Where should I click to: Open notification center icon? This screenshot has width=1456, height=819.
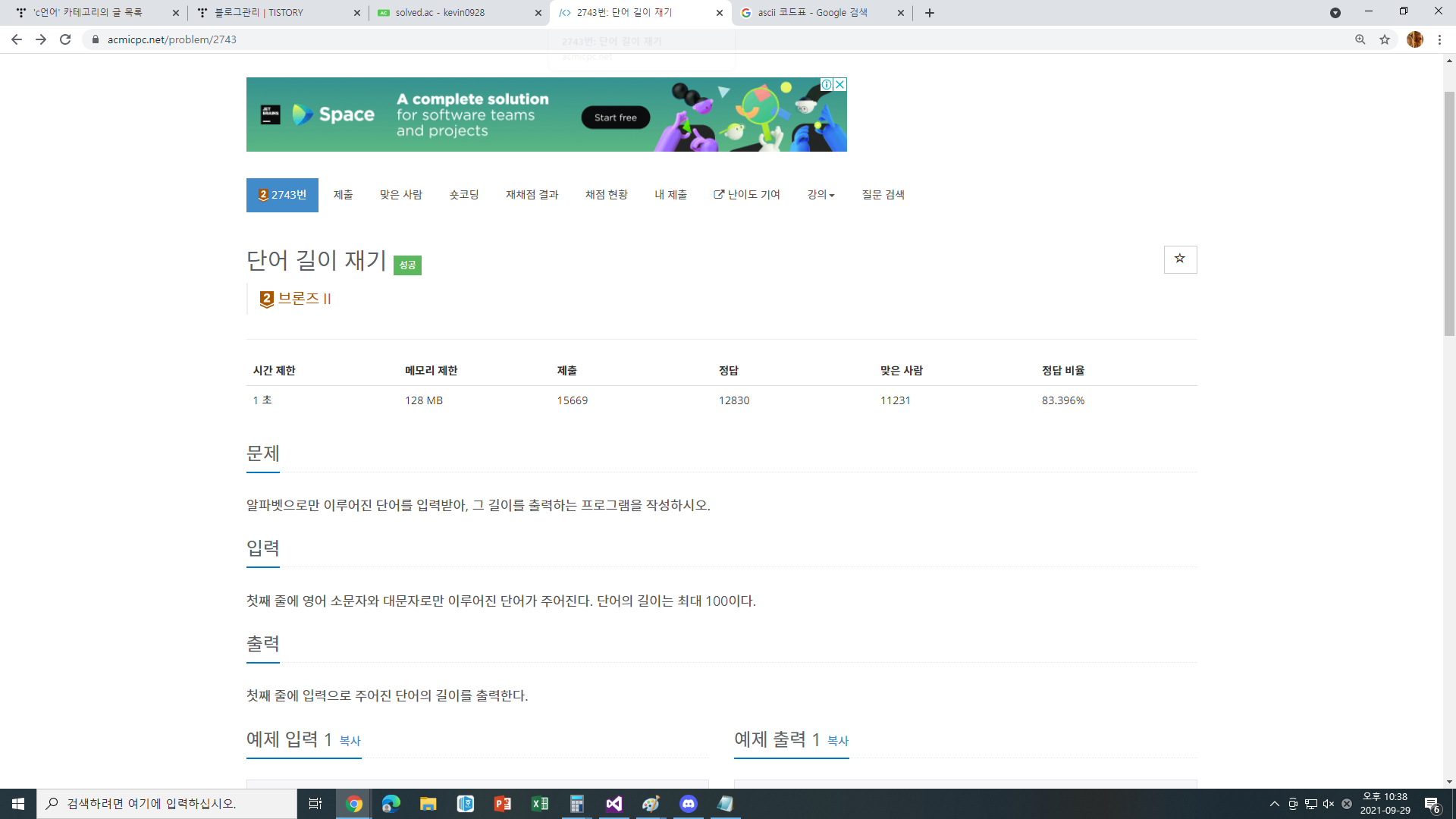pyautogui.click(x=1432, y=805)
